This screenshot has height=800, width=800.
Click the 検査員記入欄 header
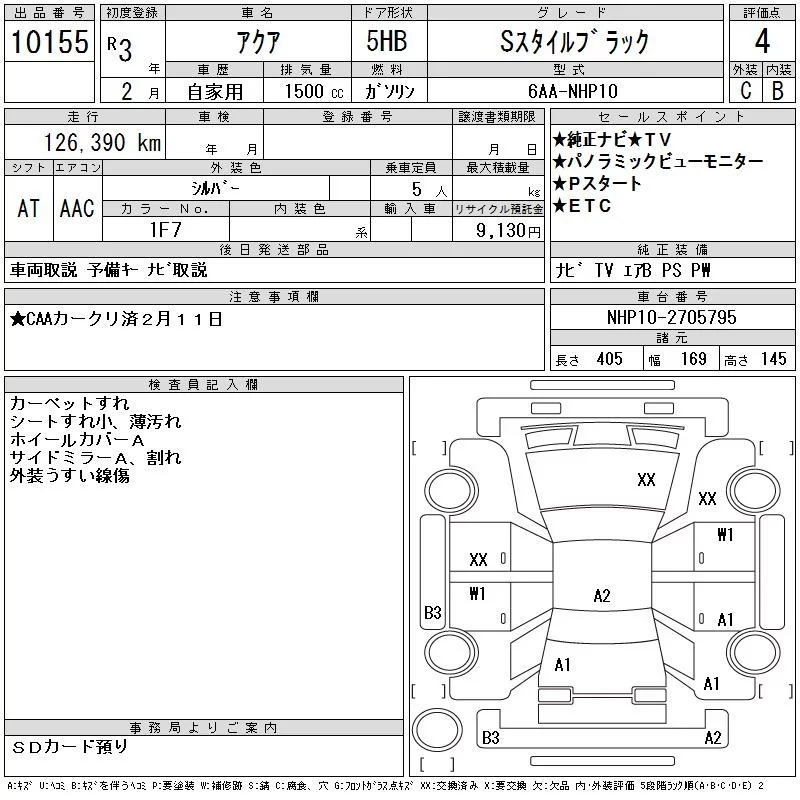(x=204, y=385)
